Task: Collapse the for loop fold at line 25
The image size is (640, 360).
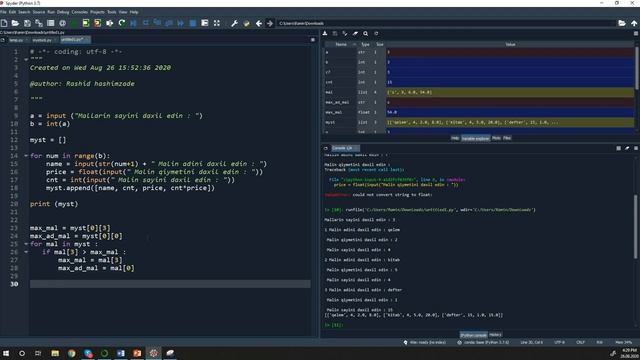Action: coord(26,244)
